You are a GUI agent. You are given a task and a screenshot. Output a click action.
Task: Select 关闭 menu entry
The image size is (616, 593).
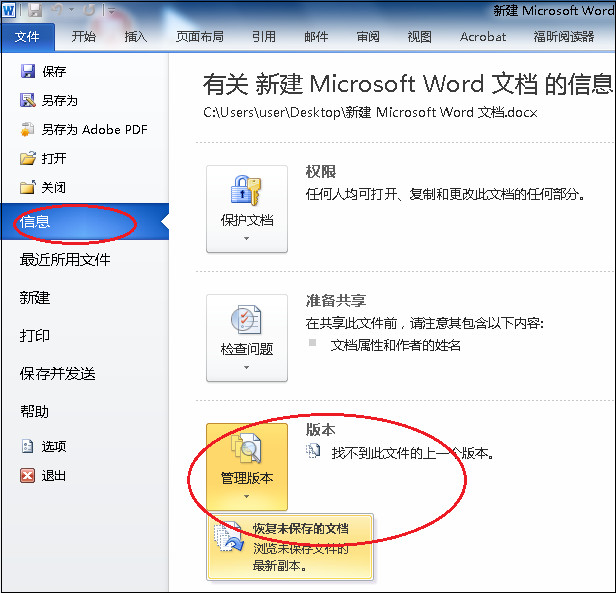(54, 187)
